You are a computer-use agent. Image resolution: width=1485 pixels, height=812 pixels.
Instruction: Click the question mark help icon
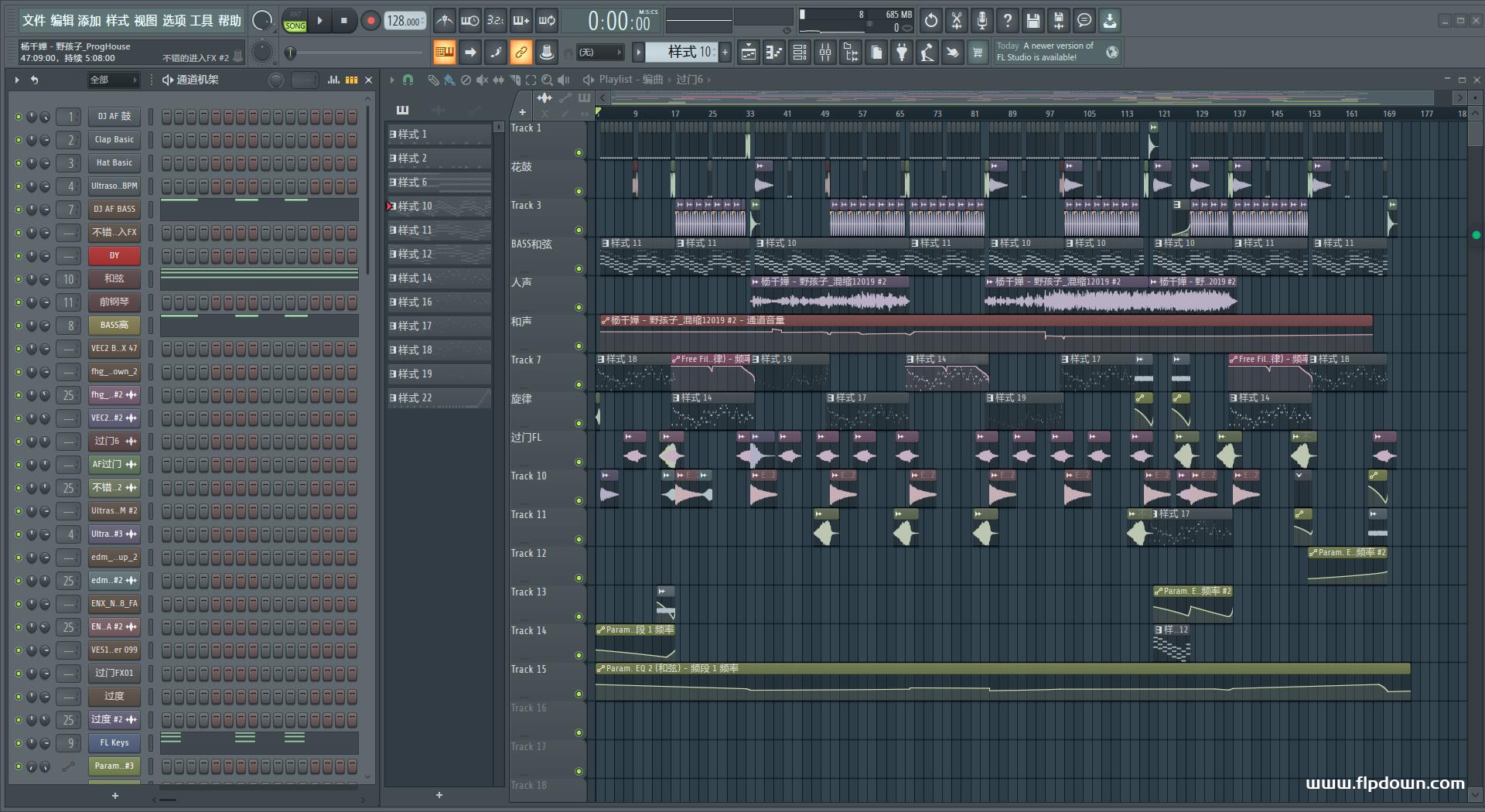tap(1008, 21)
